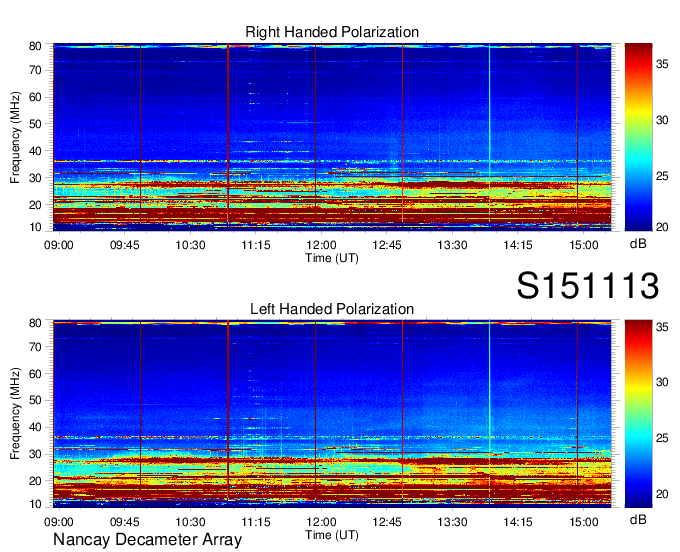Screen dimensions: 680x552
Task: Click the 30 dB tick on Left Handed colorbar
Action: click(x=662, y=382)
